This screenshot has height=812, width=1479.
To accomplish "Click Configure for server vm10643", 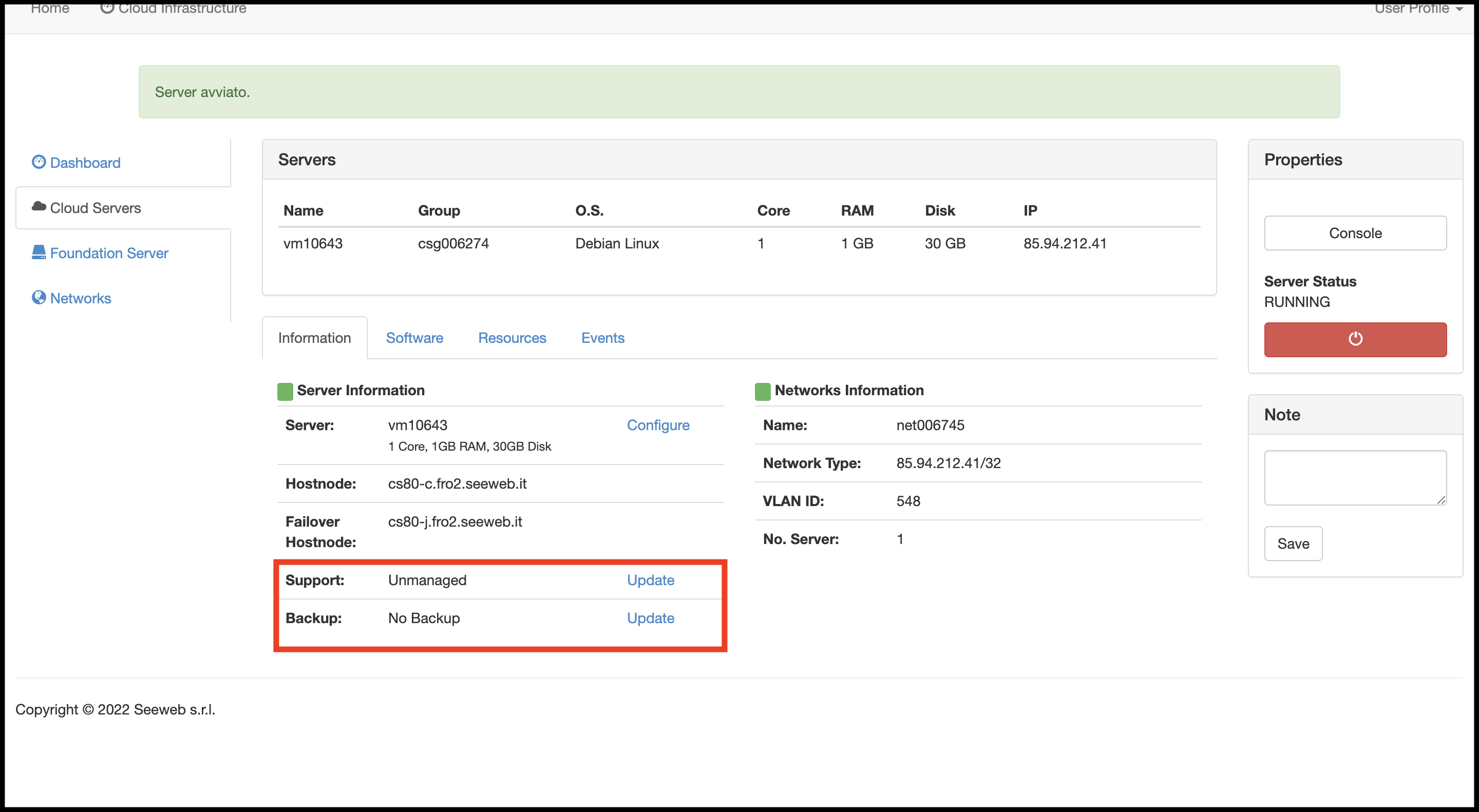I will click(x=658, y=425).
